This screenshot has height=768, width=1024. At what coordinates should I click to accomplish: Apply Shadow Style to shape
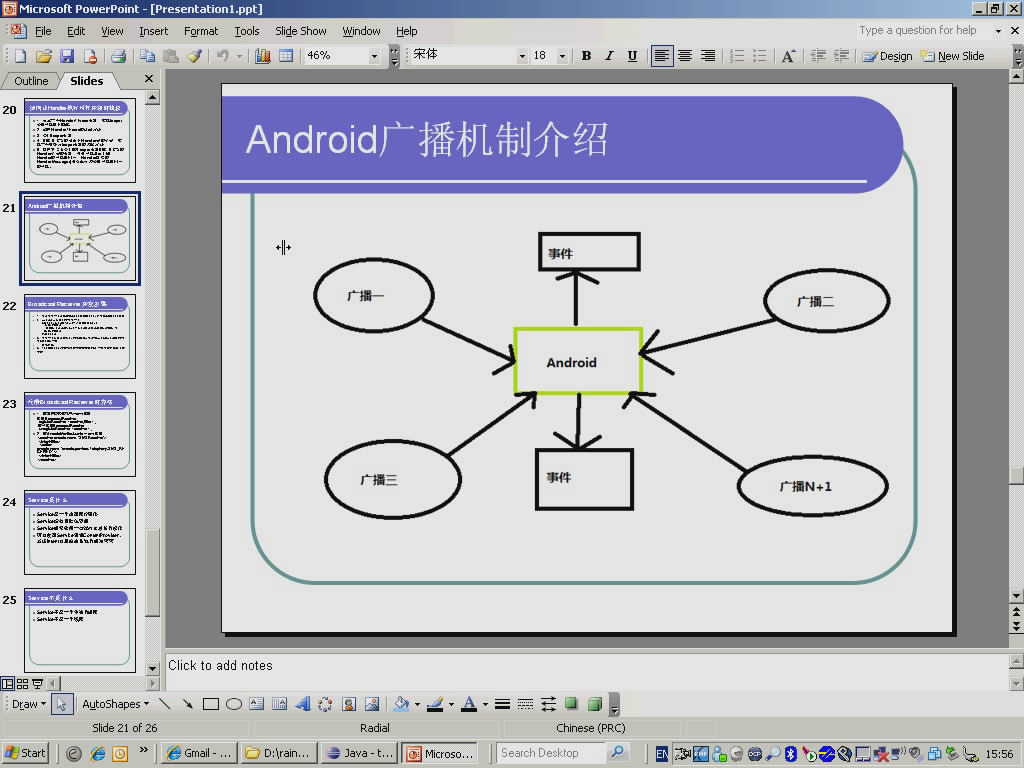click(571, 704)
